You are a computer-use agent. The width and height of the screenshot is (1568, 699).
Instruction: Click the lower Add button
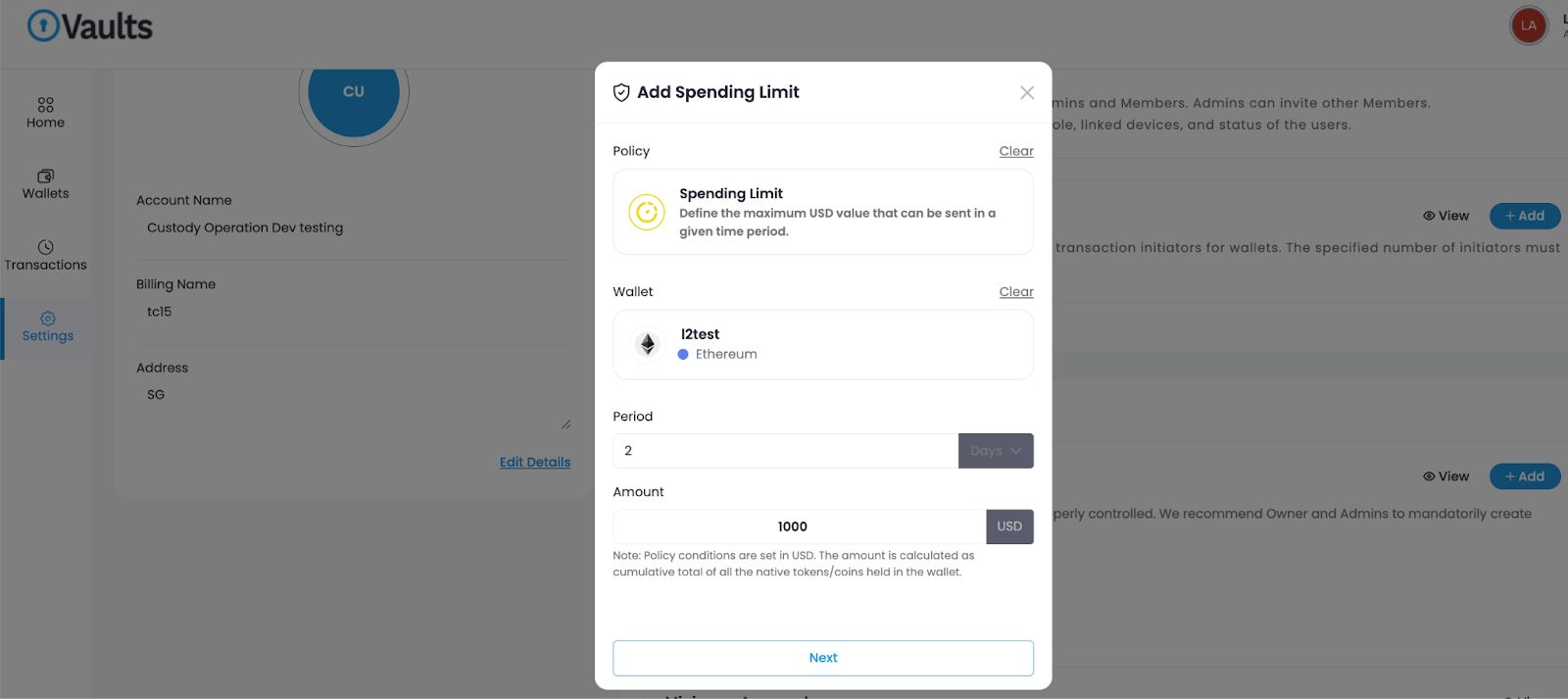[x=1524, y=476]
